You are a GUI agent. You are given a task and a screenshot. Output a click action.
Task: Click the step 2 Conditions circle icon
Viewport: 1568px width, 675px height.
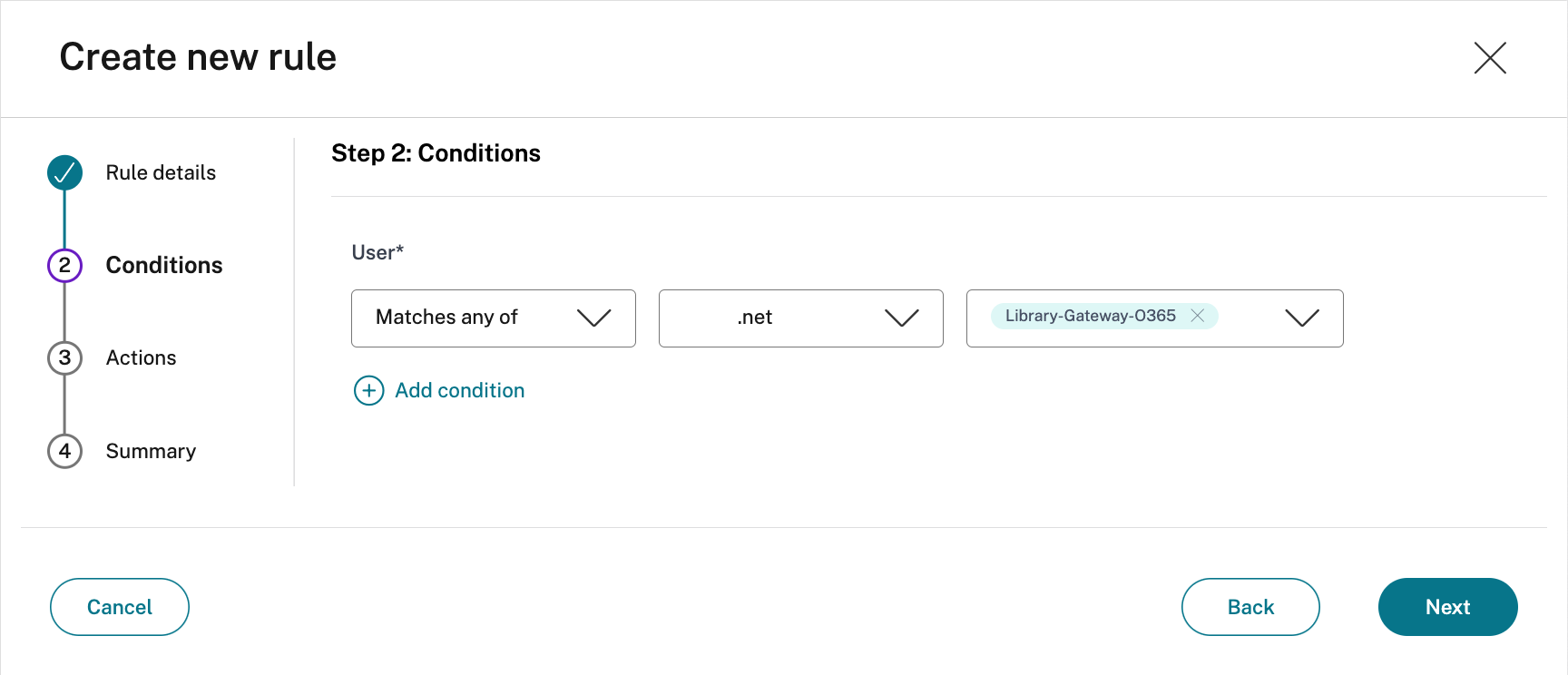tap(64, 265)
